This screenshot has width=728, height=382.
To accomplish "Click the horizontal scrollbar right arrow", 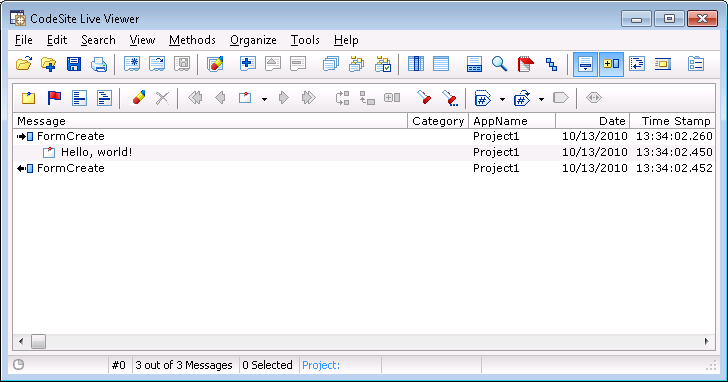I will pyautogui.click(x=707, y=342).
